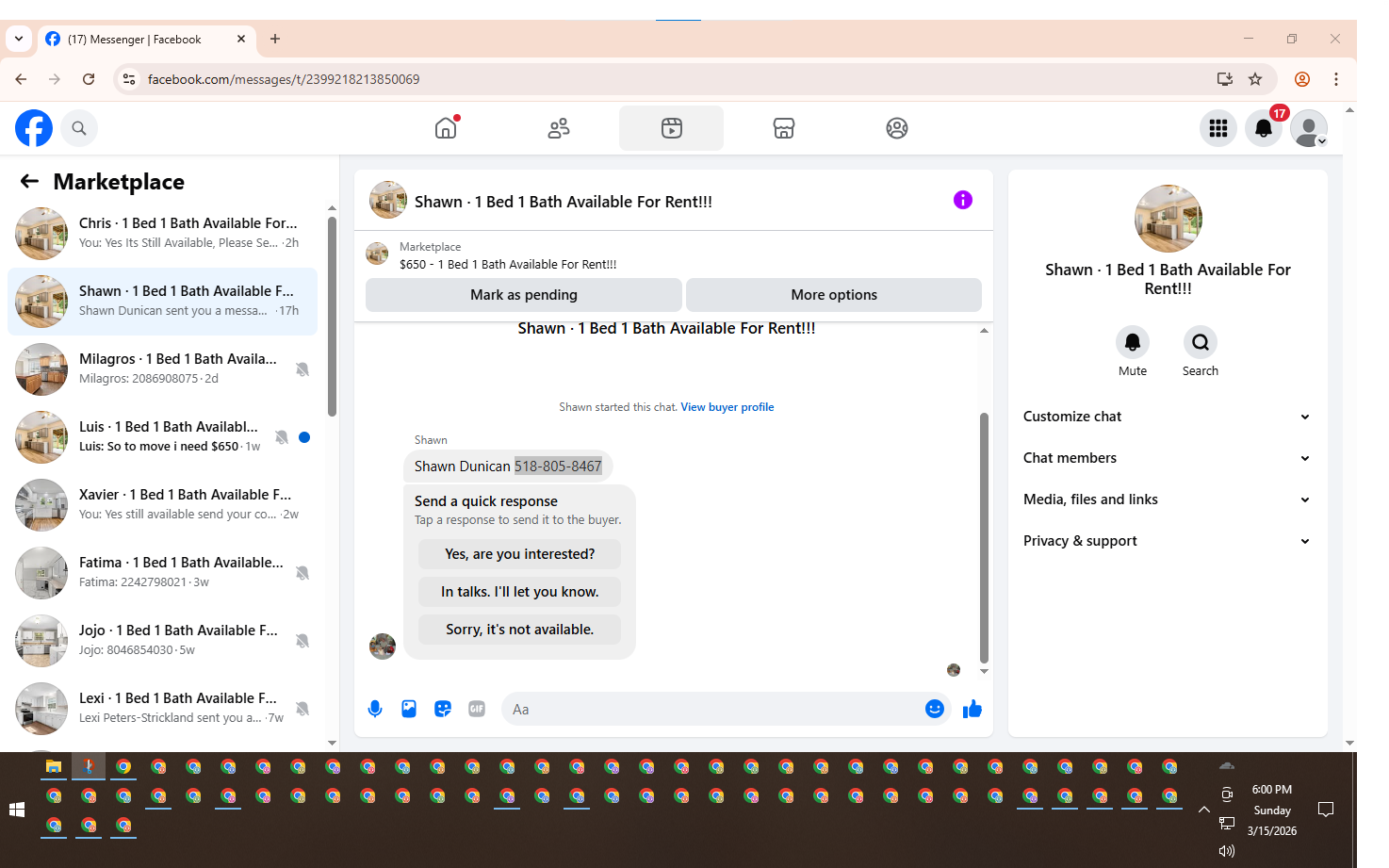The height and width of the screenshot is (868, 1389).
Task: Open Chrome's three-dot menu
Action: (1336, 79)
